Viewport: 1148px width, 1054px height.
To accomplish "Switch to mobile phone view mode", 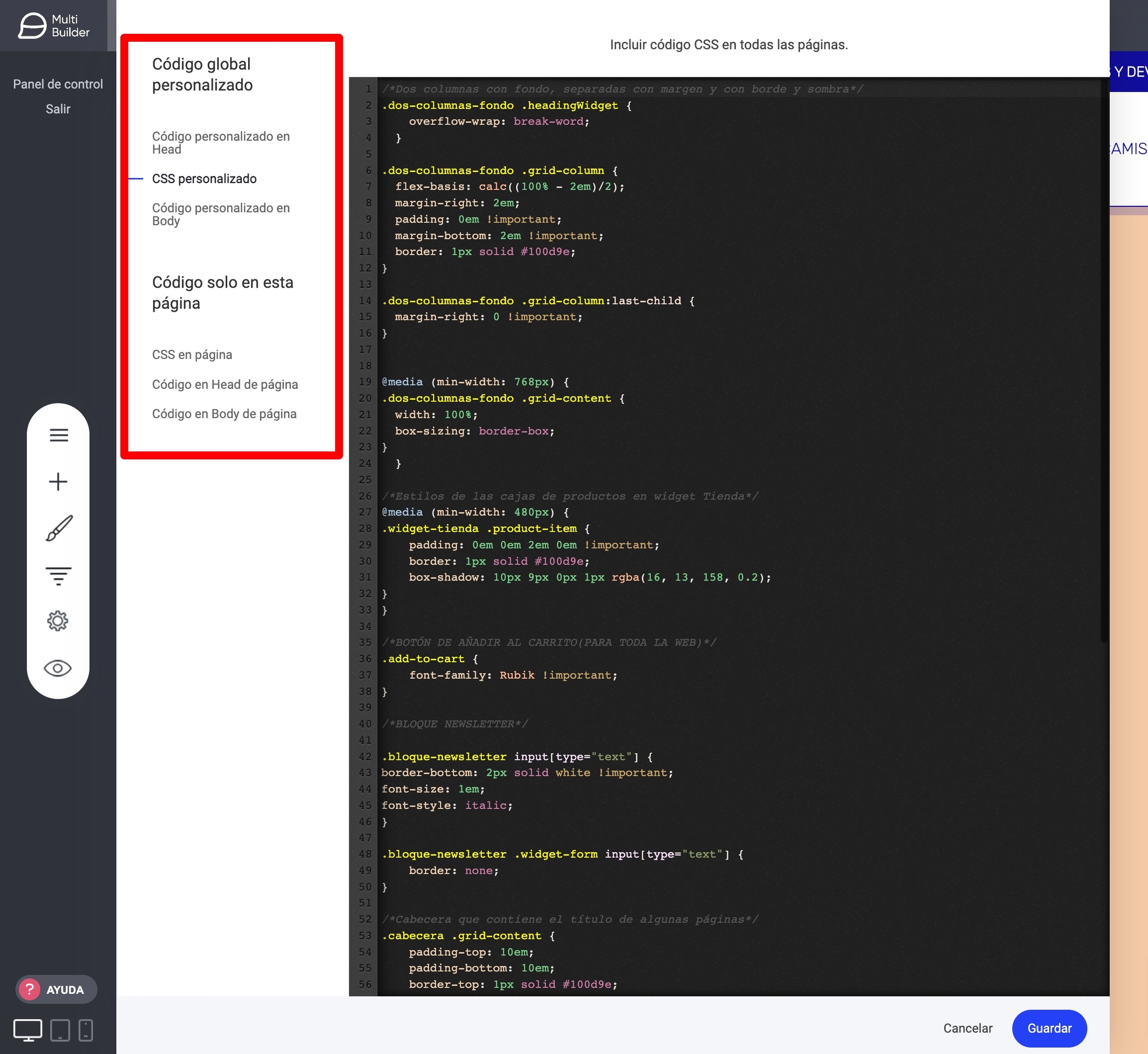I will click(86, 1030).
